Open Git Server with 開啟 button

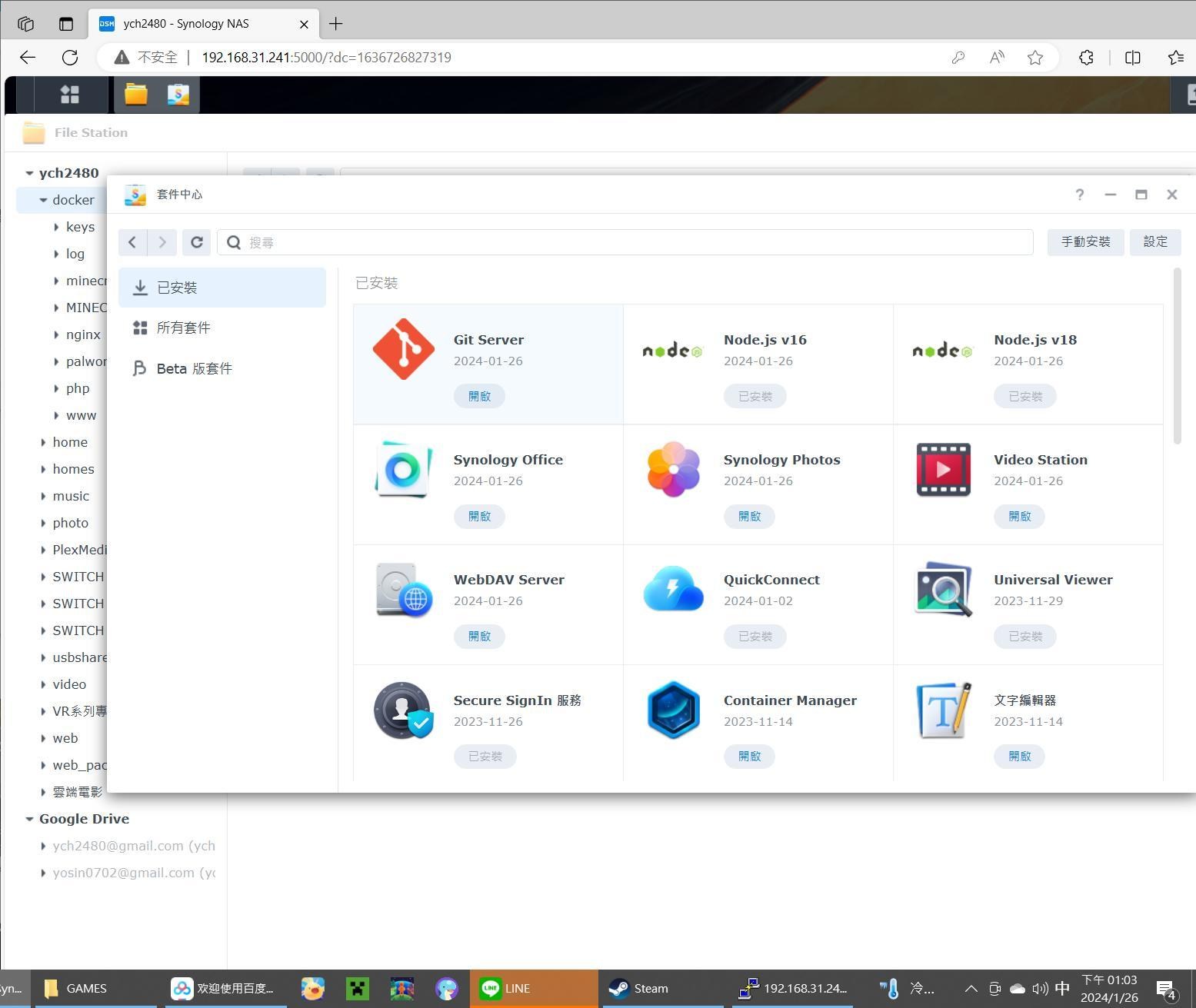[479, 396]
